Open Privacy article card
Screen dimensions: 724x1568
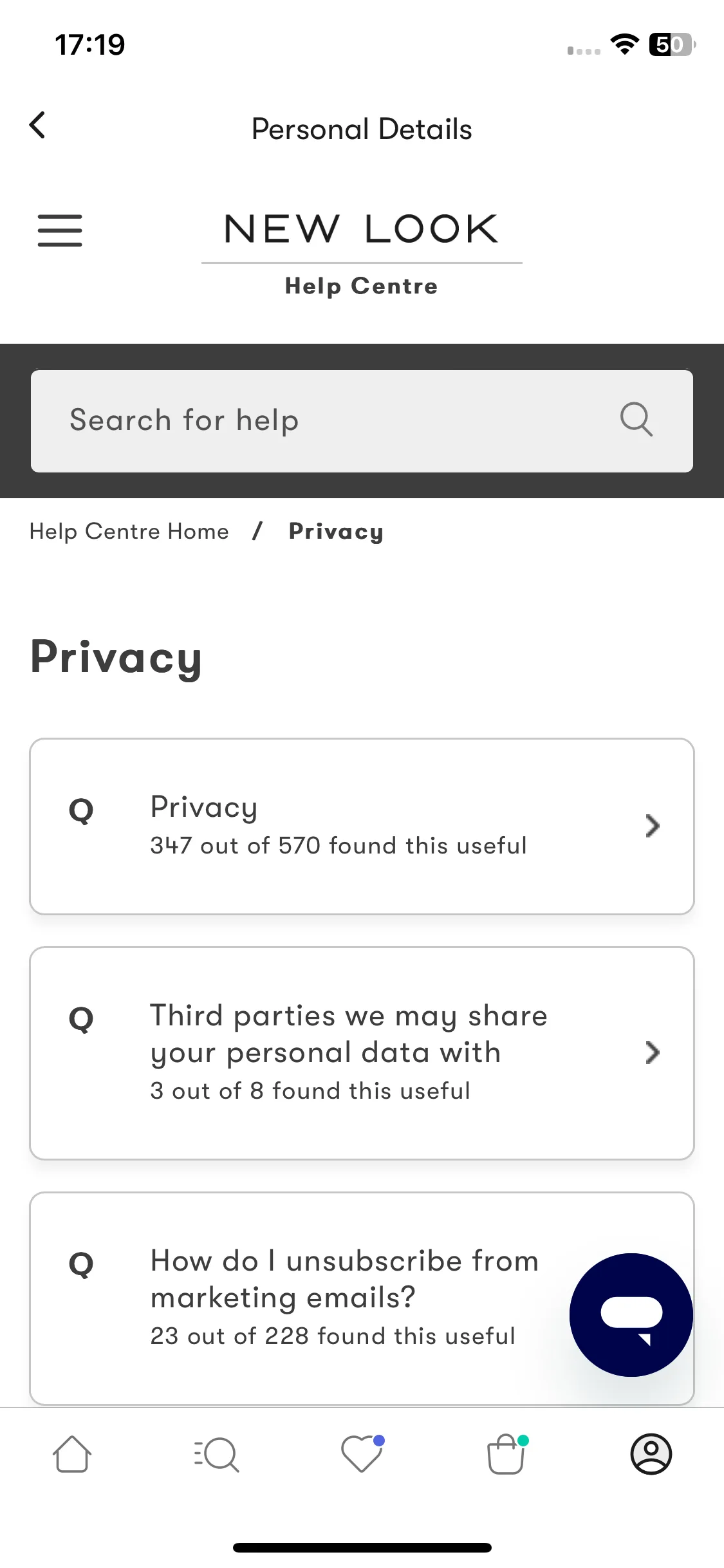click(362, 826)
